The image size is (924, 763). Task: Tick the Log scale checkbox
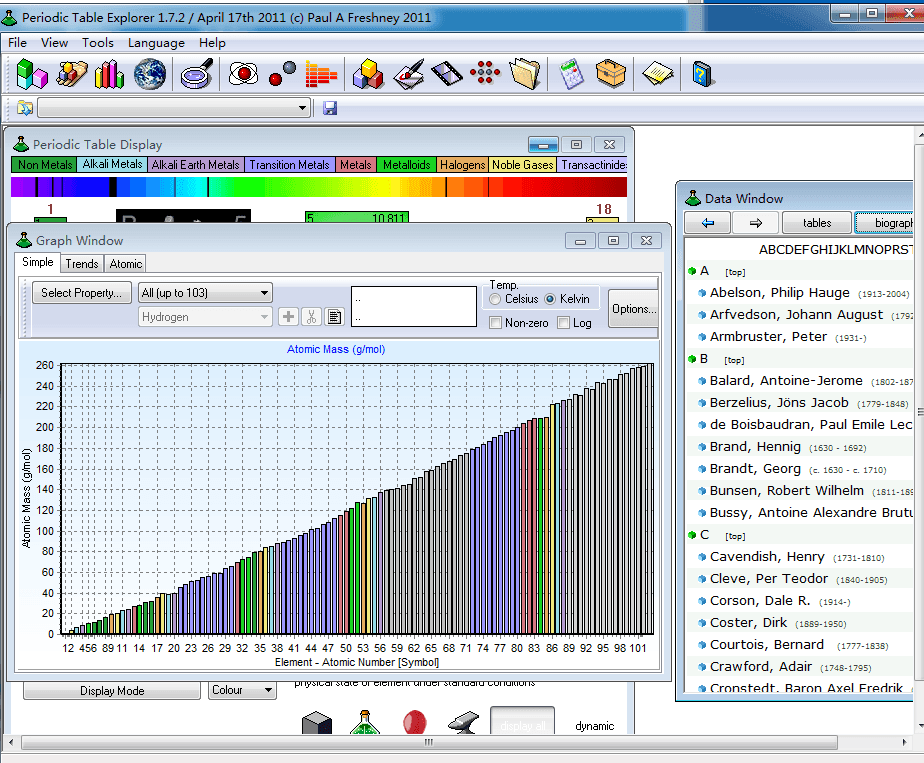564,323
